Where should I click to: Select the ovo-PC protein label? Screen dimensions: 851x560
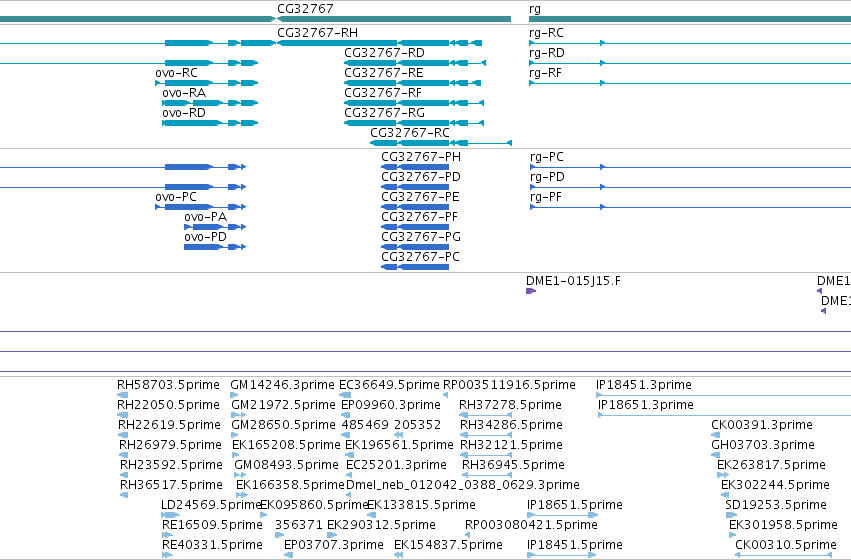coord(176,197)
